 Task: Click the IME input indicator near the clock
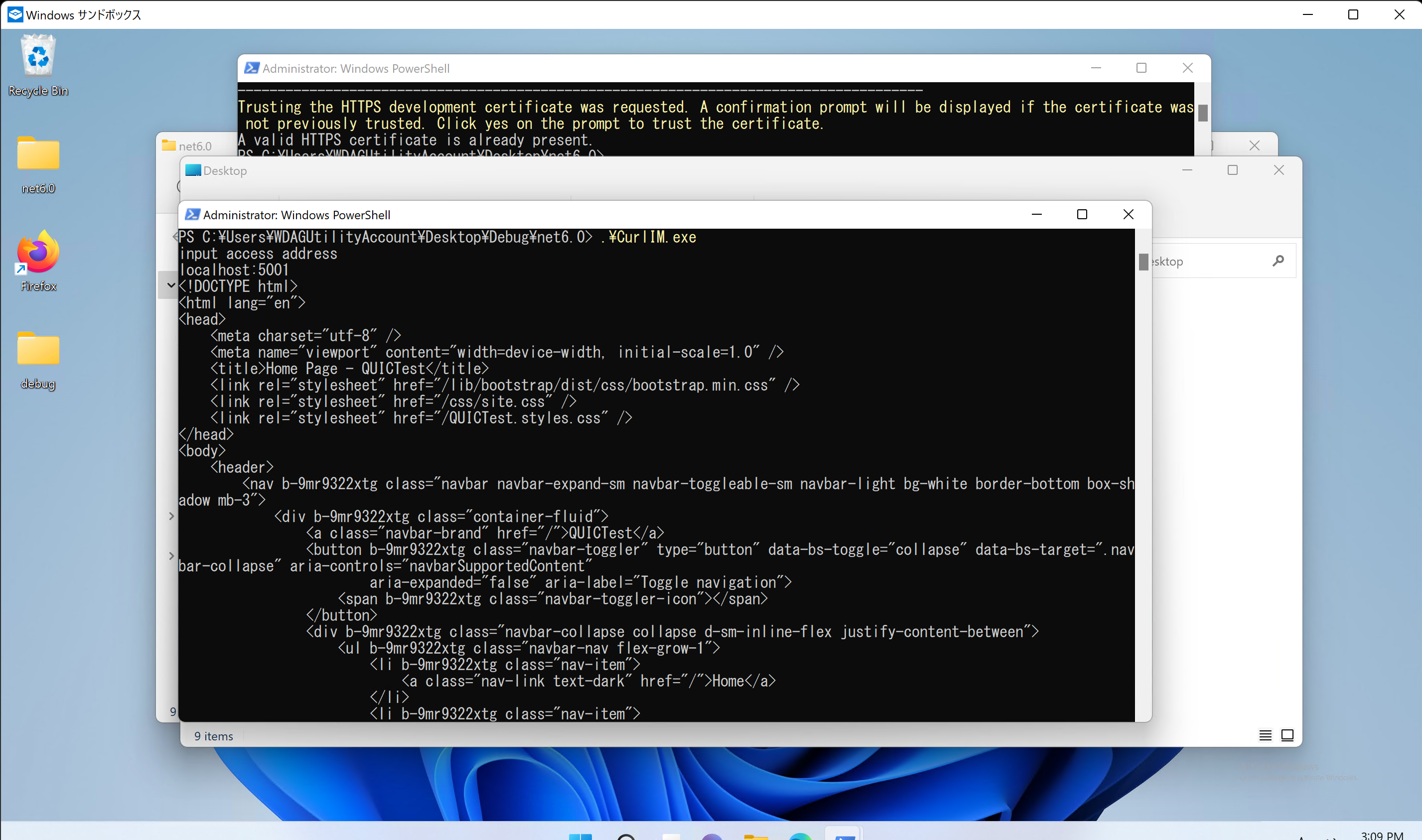click(x=1302, y=837)
